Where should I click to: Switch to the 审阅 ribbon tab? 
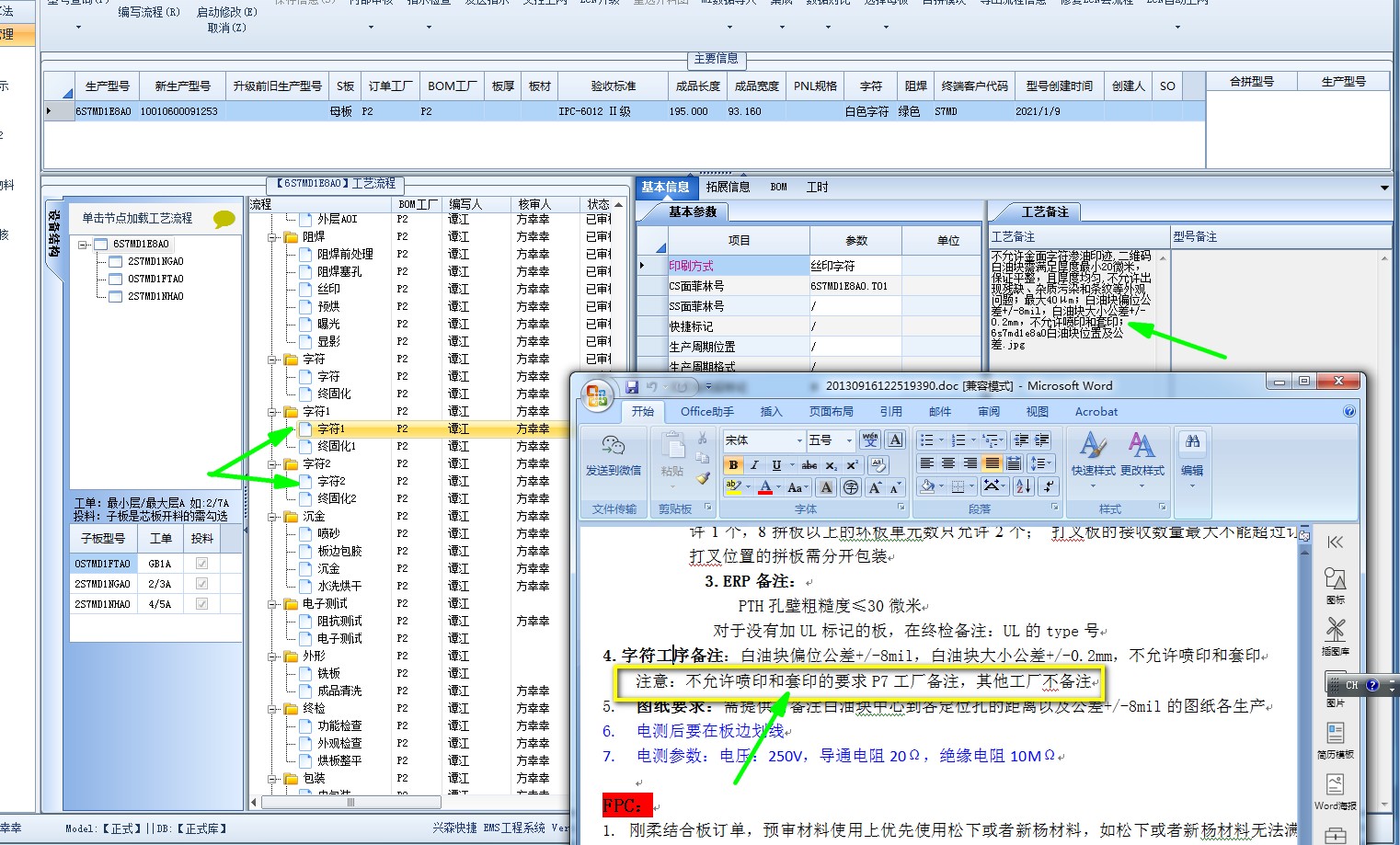pos(989,412)
